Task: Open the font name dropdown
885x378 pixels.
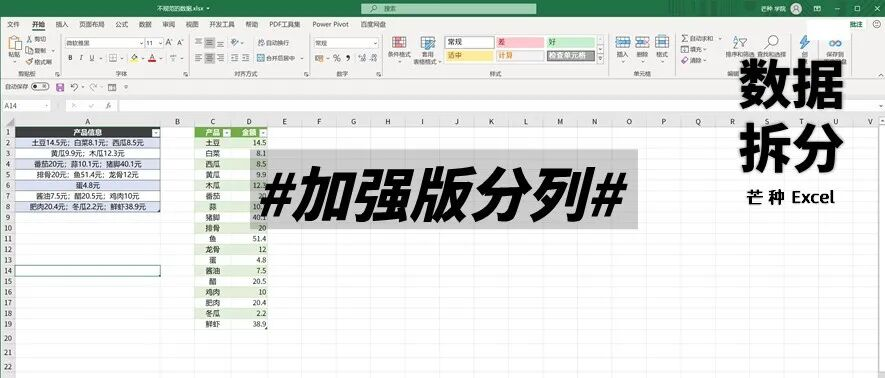Action: click(x=141, y=43)
